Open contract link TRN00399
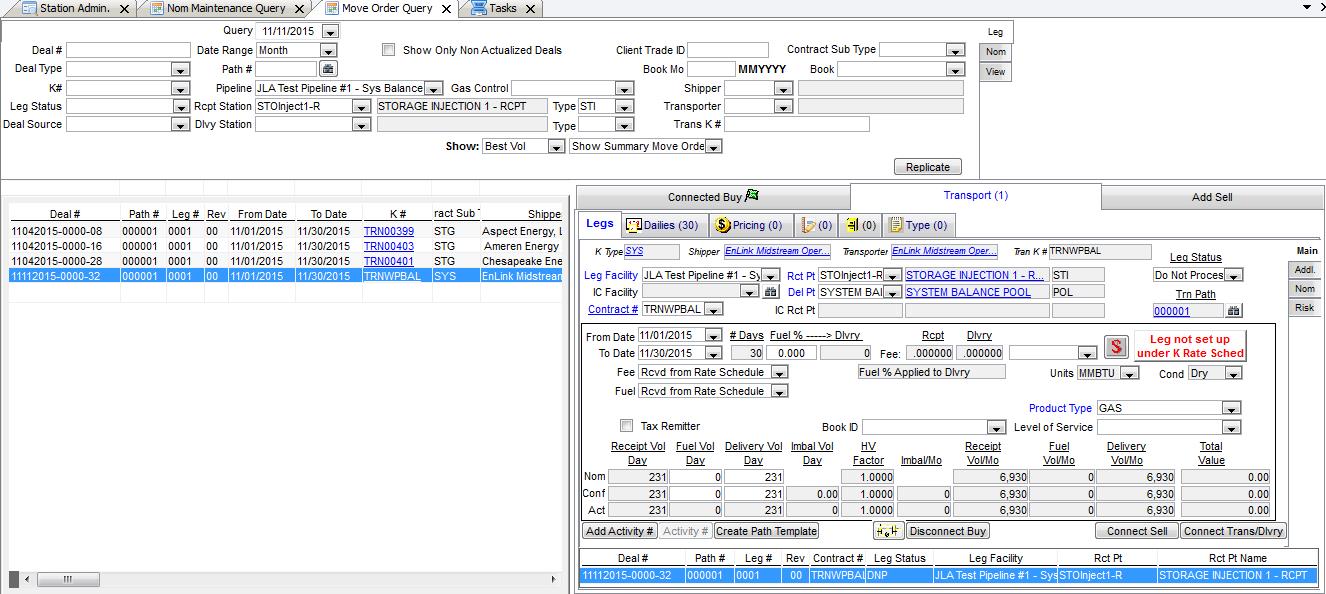Screen dimensions: 1326x594 [388, 231]
